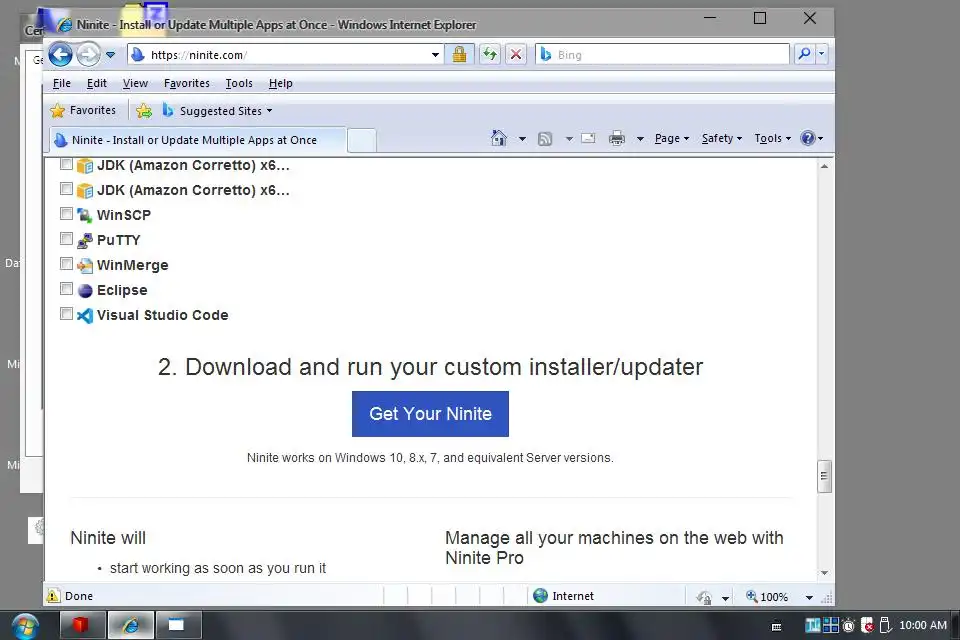Open search provider dropdown next to magnifier
960x640 pixels.
[x=822, y=55]
